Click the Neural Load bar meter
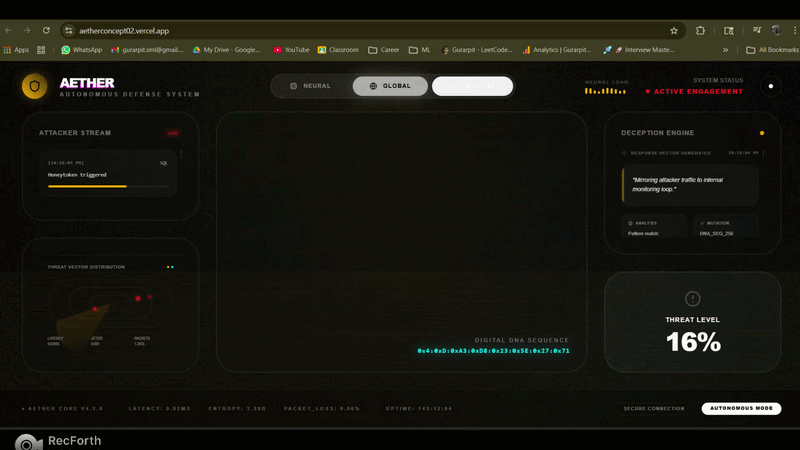800x450 pixels. click(605, 91)
